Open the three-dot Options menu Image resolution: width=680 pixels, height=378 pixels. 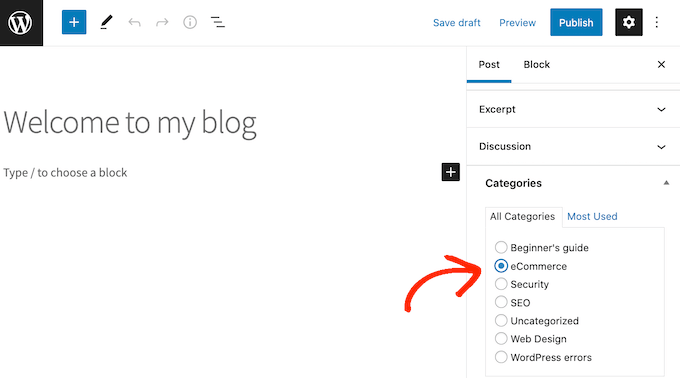pos(657,22)
